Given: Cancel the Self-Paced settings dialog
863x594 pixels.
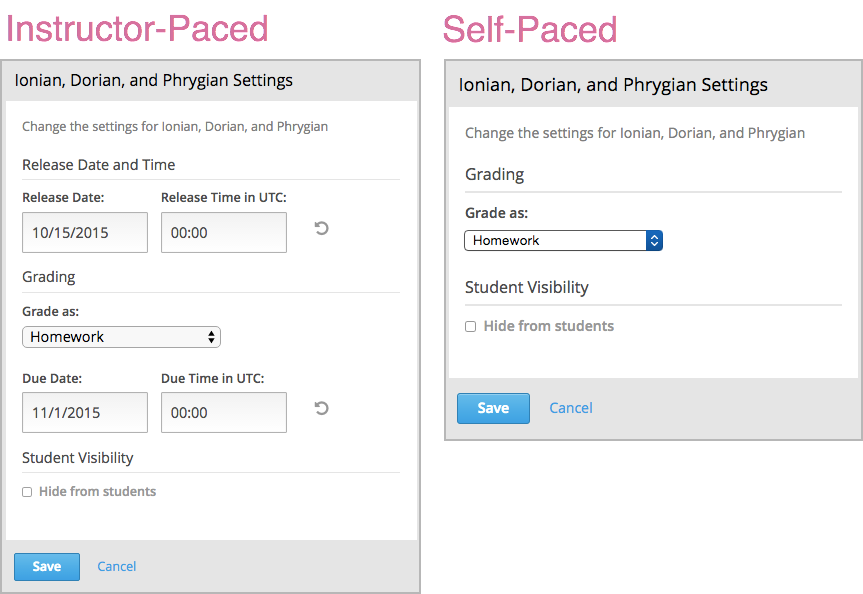Looking at the screenshot, I should [571, 408].
